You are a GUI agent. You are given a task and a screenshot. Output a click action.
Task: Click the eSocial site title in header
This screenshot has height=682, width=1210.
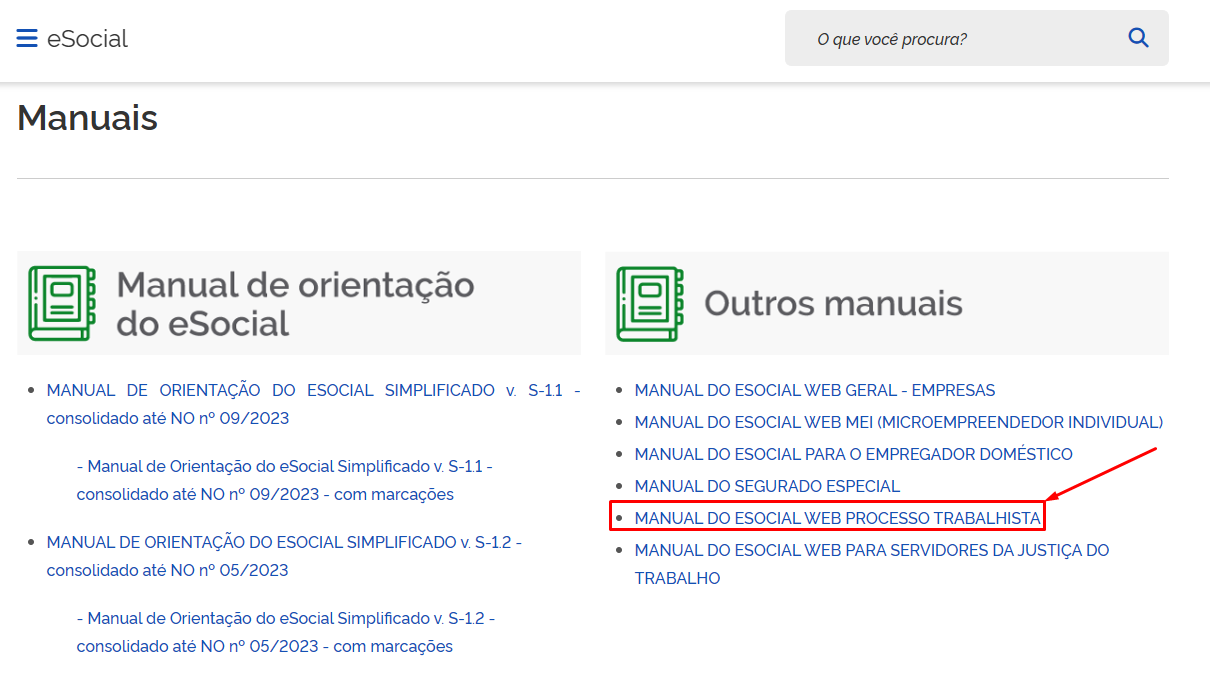tap(87, 39)
